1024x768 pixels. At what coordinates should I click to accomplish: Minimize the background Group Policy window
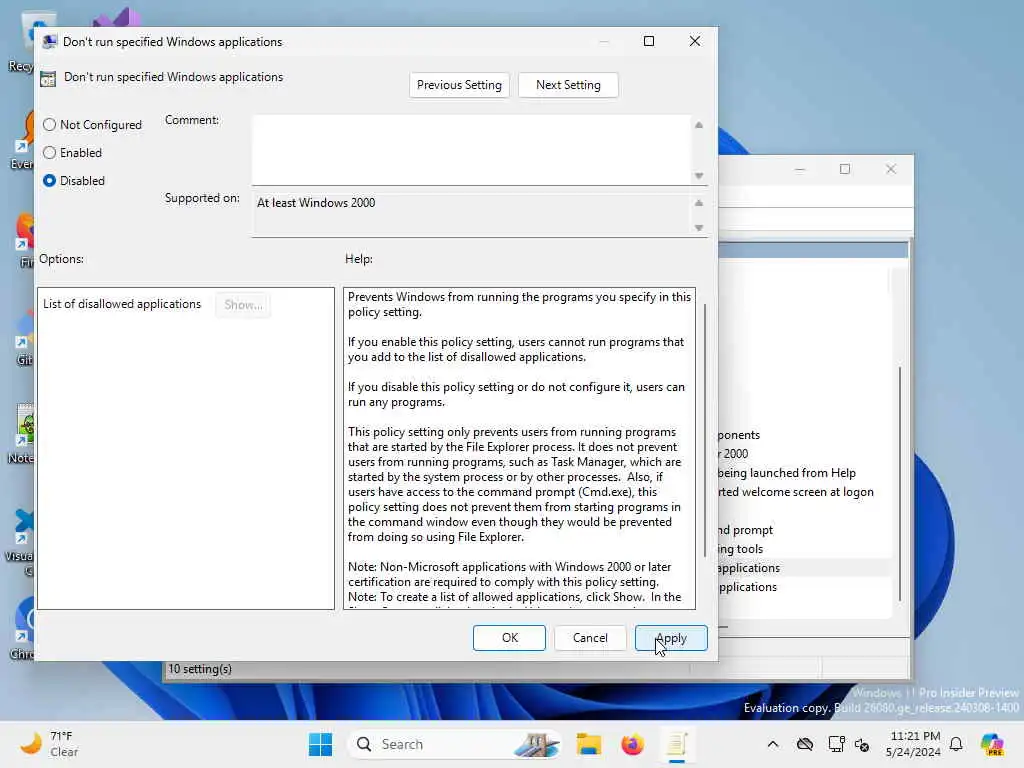(799, 169)
